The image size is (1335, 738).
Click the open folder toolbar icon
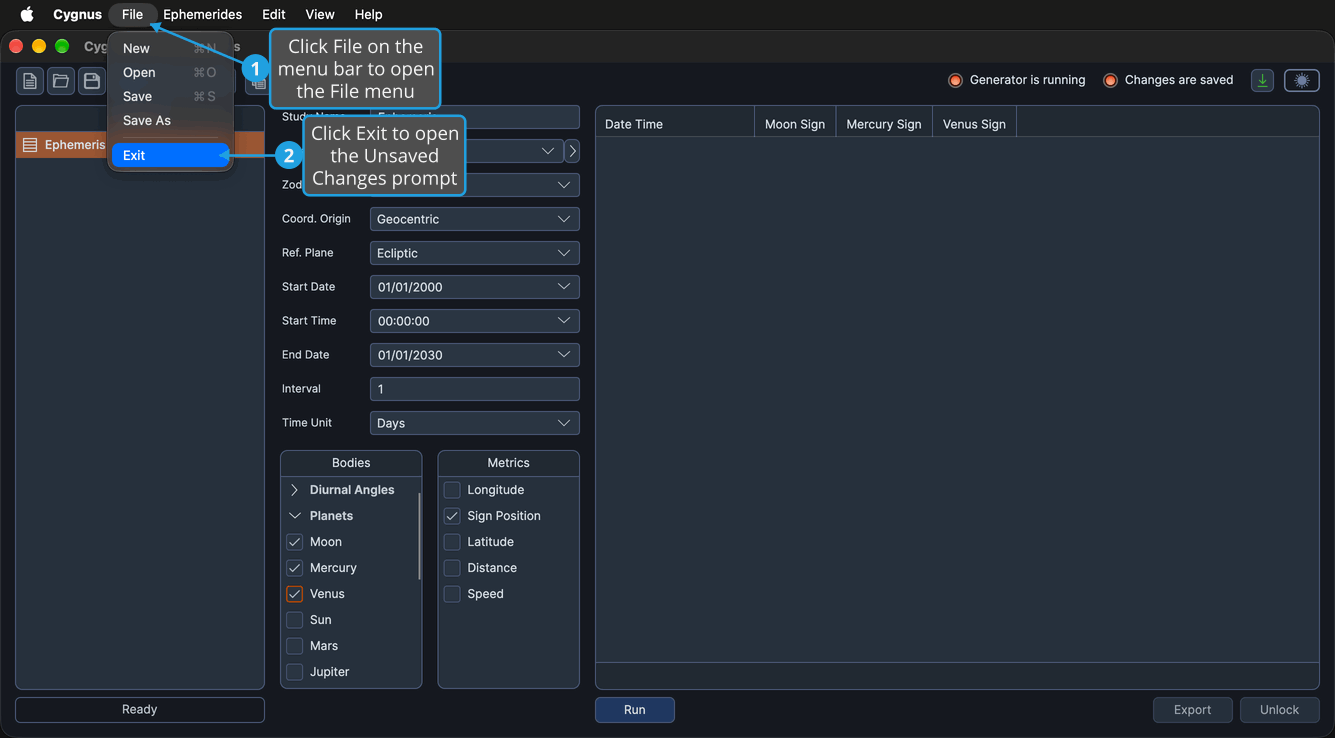point(61,81)
